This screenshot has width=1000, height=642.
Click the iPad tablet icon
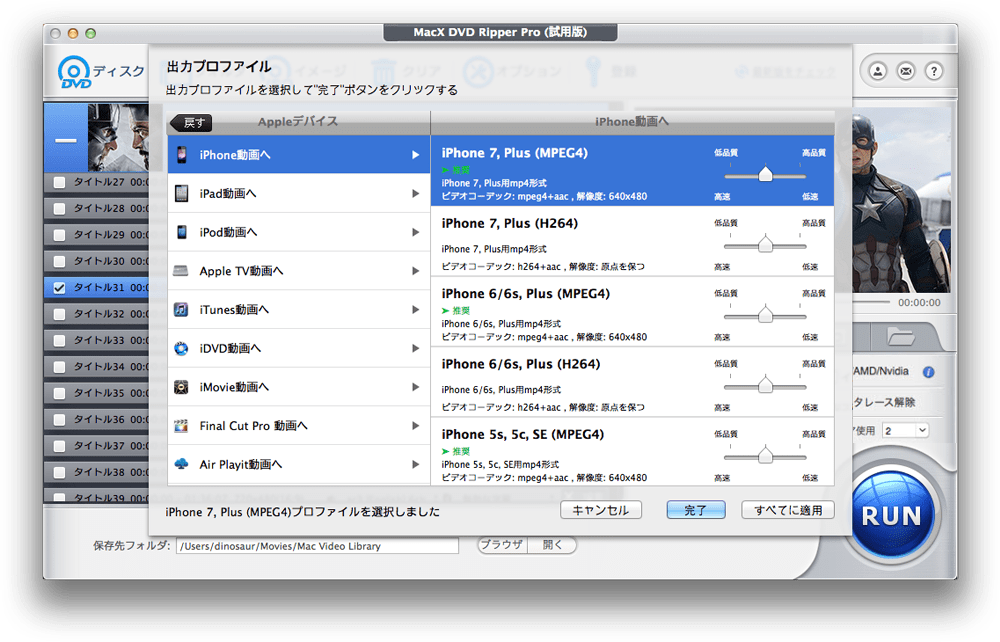pyautogui.click(x=182, y=193)
